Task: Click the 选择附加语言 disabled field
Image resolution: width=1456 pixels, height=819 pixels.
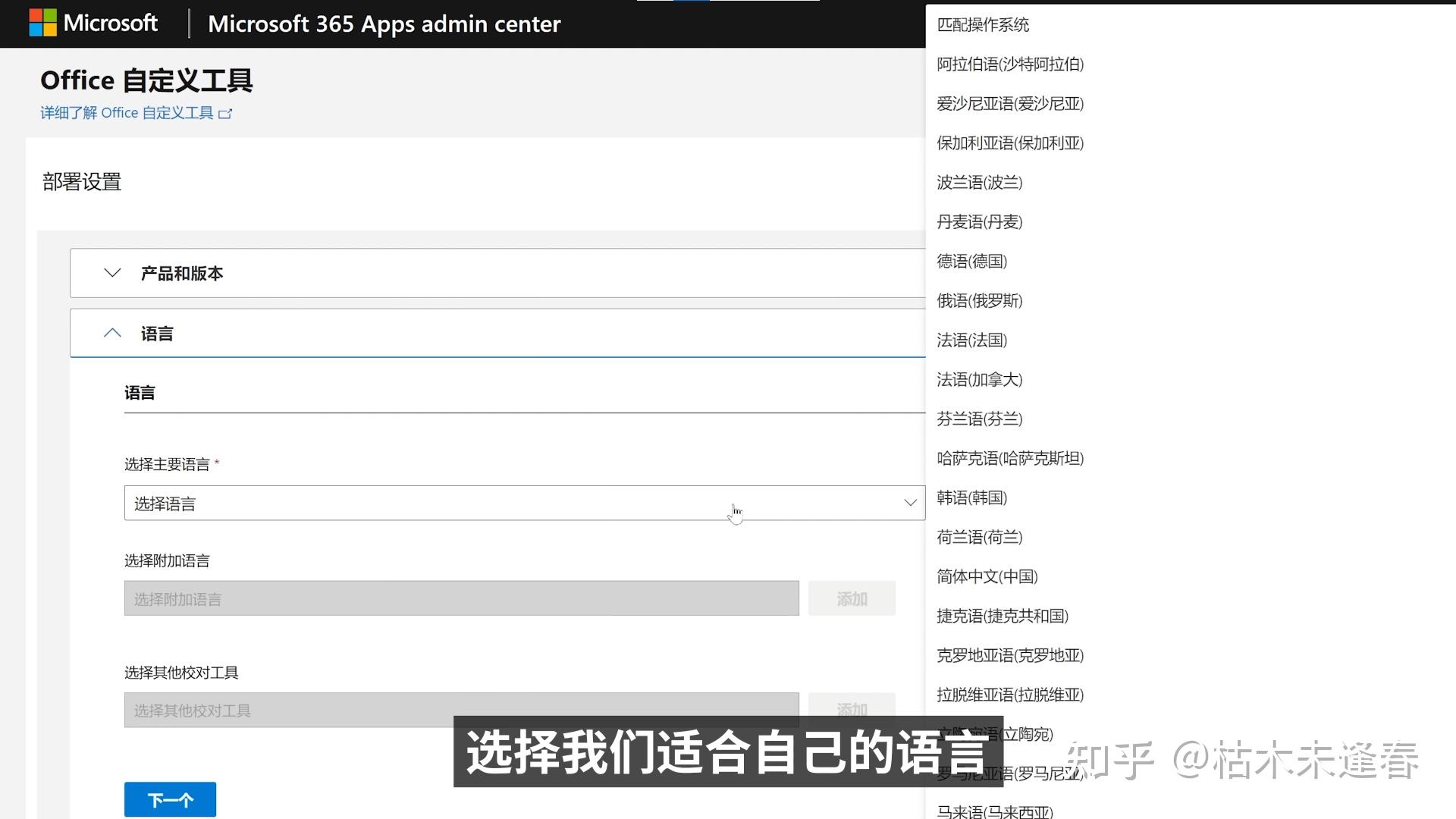Action: [x=461, y=598]
